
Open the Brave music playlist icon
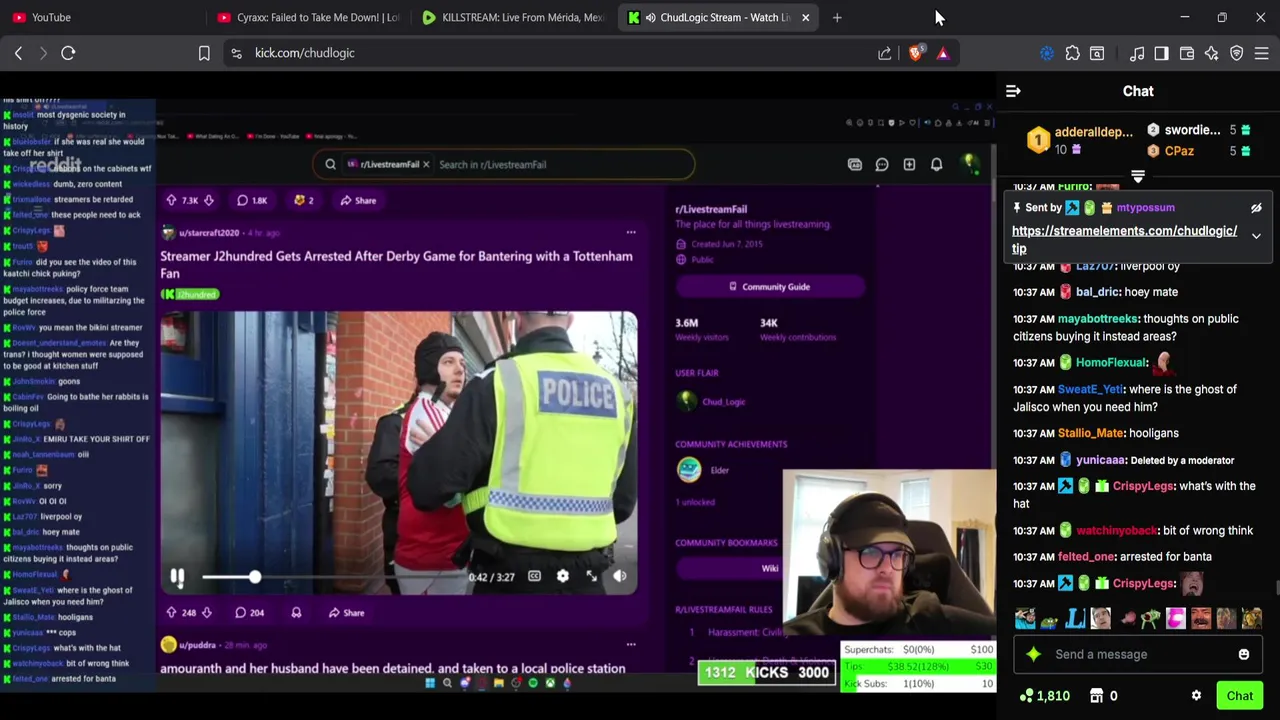(x=1137, y=53)
